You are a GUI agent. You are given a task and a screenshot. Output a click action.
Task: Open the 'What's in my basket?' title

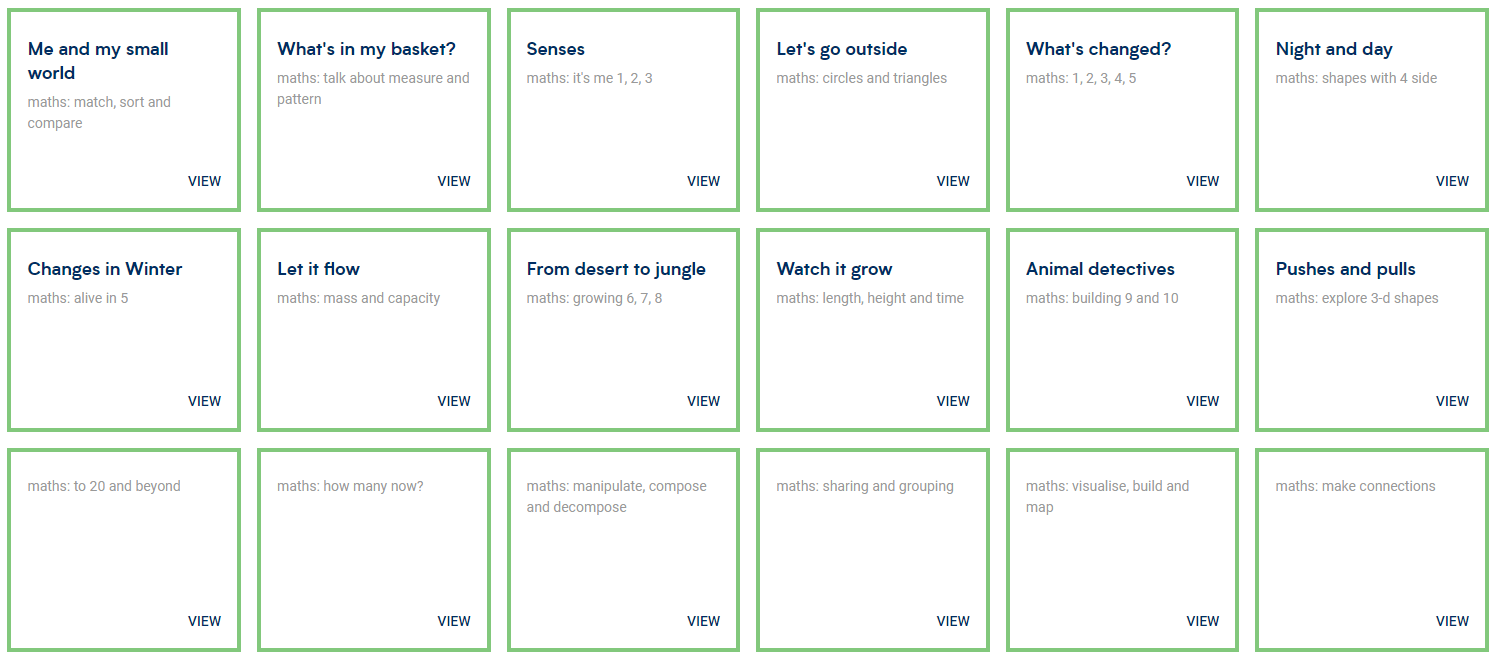pos(366,49)
